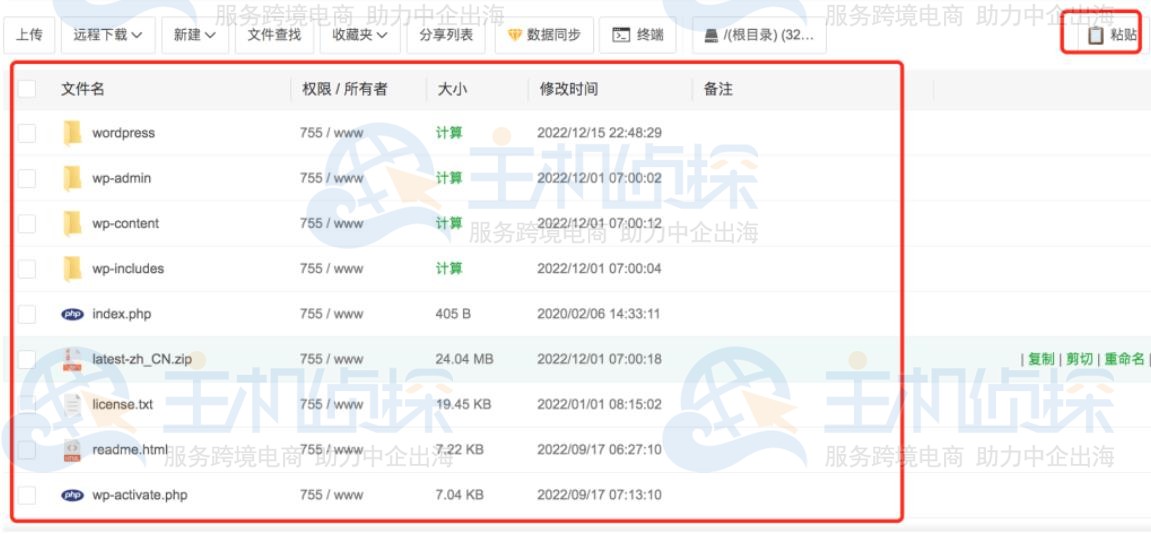The height and width of the screenshot is (534, 1151).
Task: Click the wp-includes folder icon
Action: click(72, 269)
